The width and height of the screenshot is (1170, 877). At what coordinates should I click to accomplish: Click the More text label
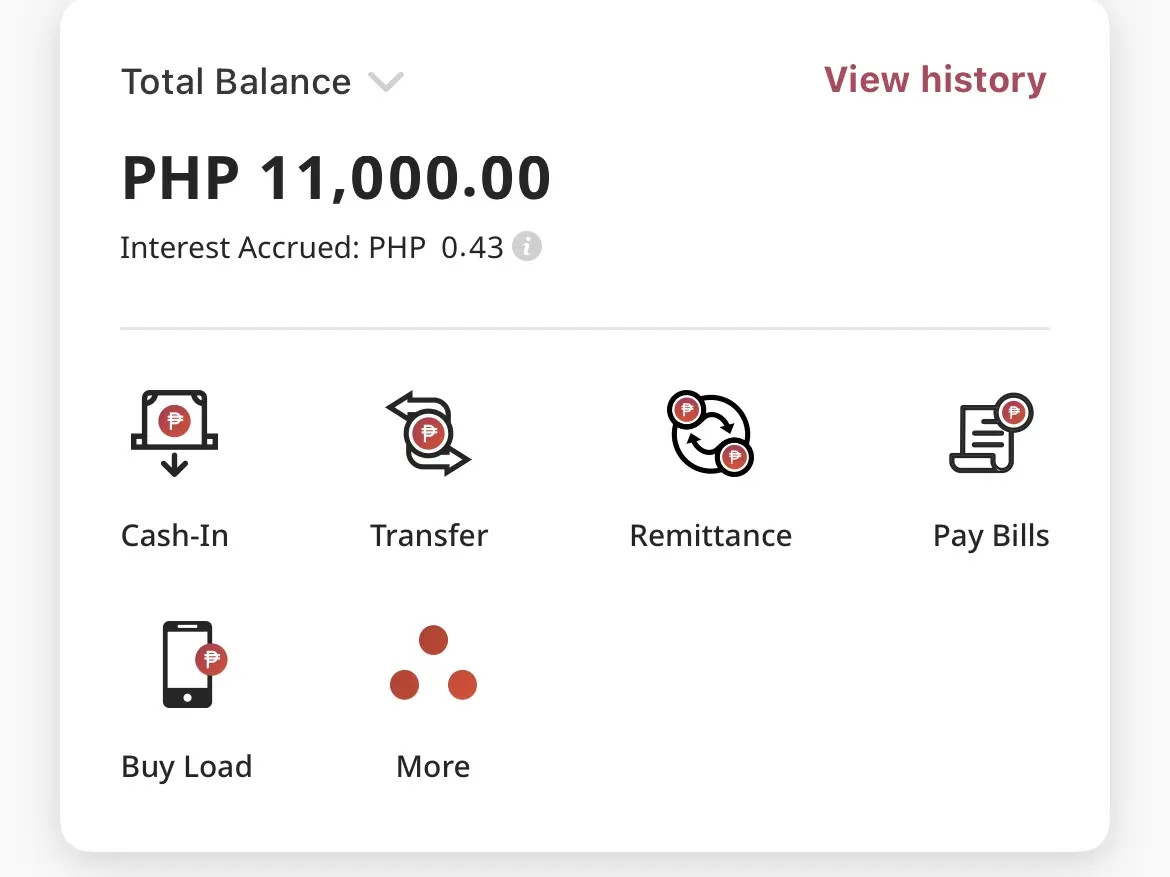click(x=433, y=767)
